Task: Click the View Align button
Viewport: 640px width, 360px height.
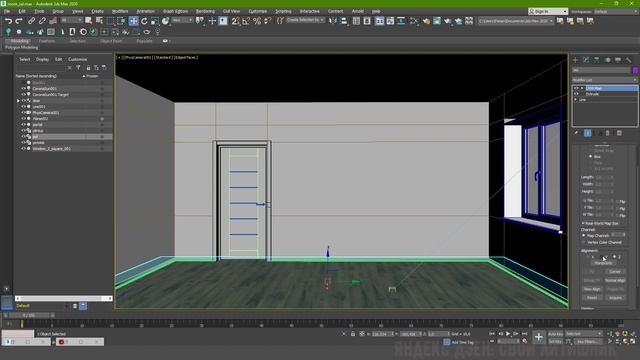Action: 592,289
